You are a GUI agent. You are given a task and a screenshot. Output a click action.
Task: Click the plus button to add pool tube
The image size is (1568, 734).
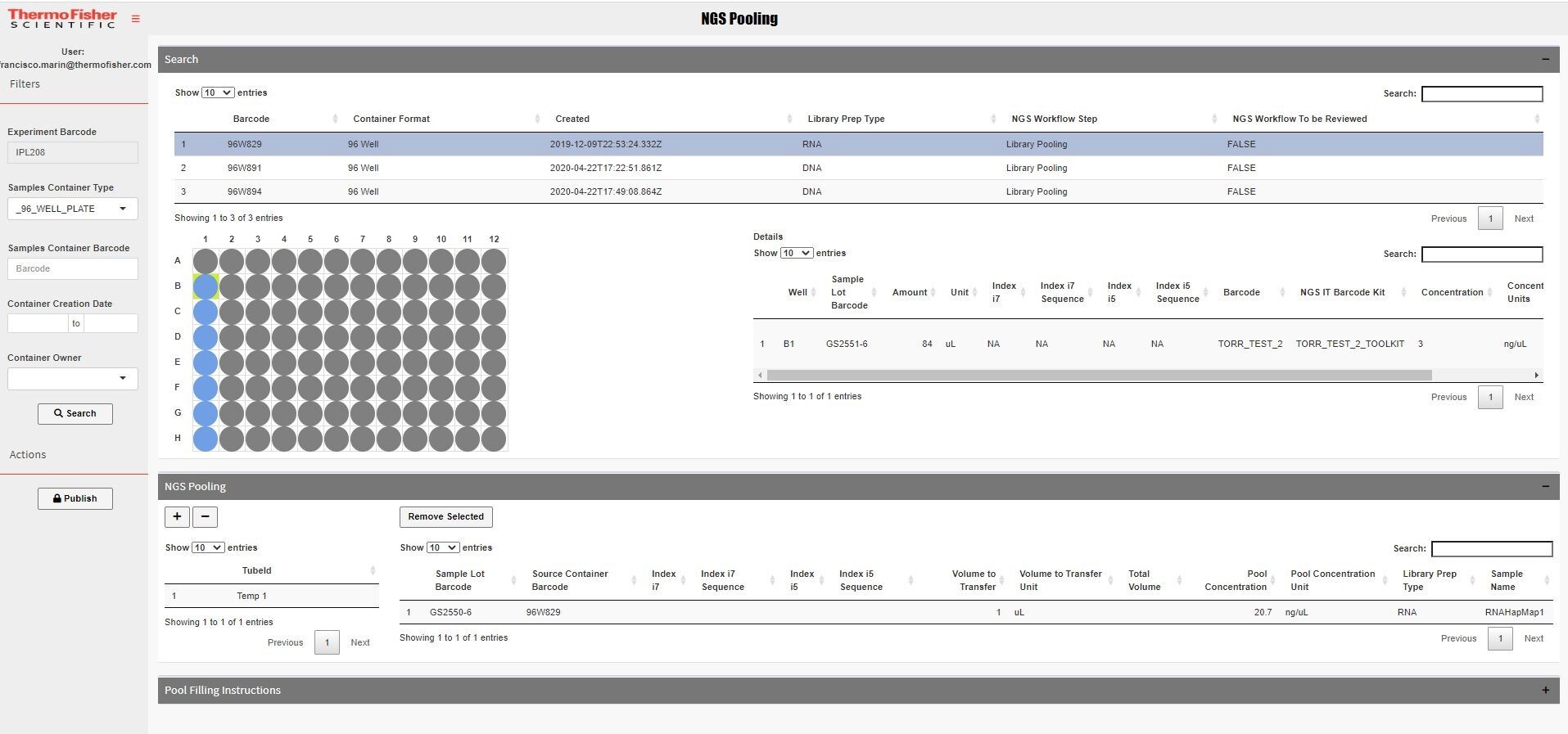[x=177, y=516]
